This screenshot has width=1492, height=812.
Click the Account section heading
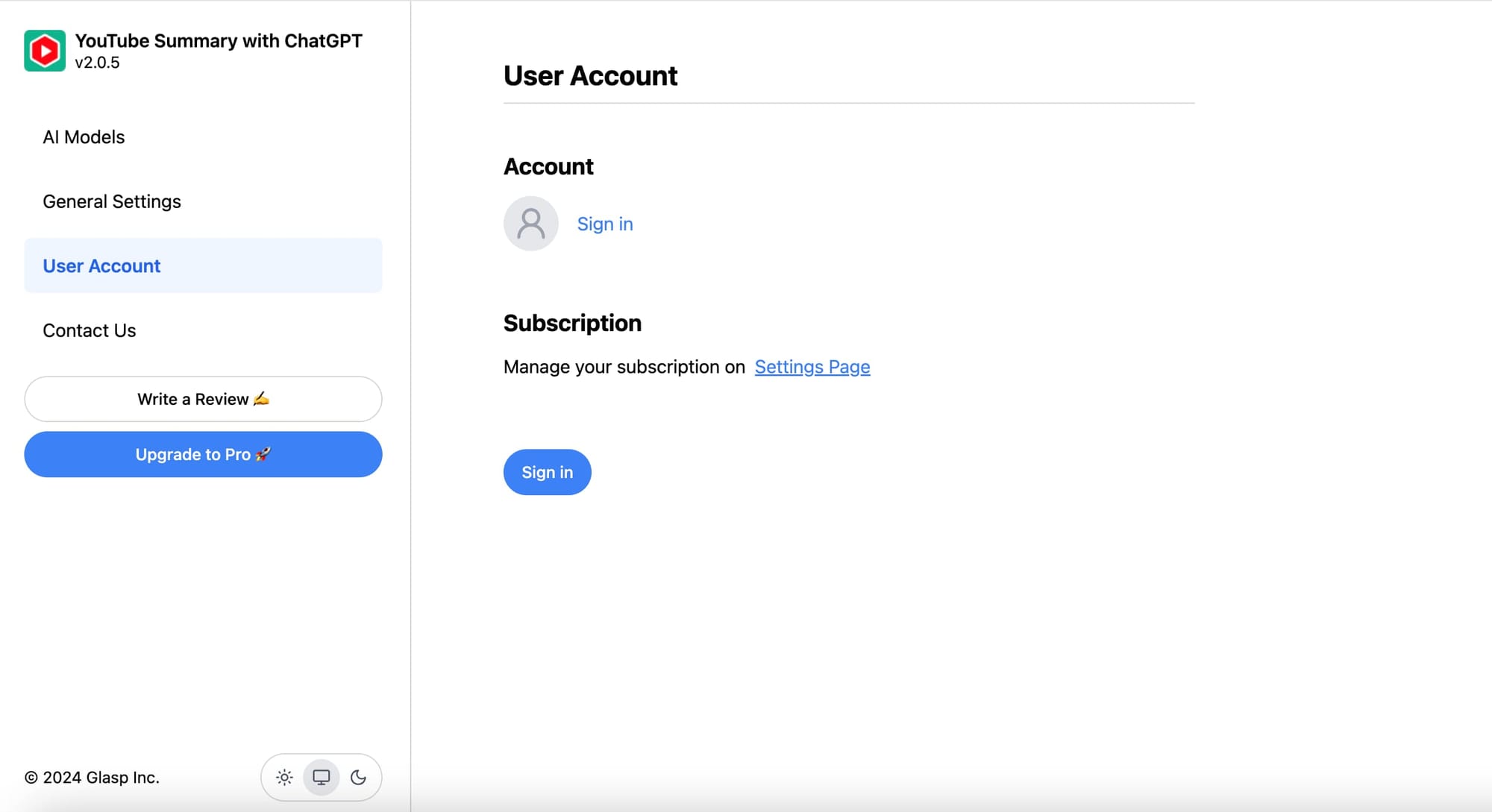point(548,166)
